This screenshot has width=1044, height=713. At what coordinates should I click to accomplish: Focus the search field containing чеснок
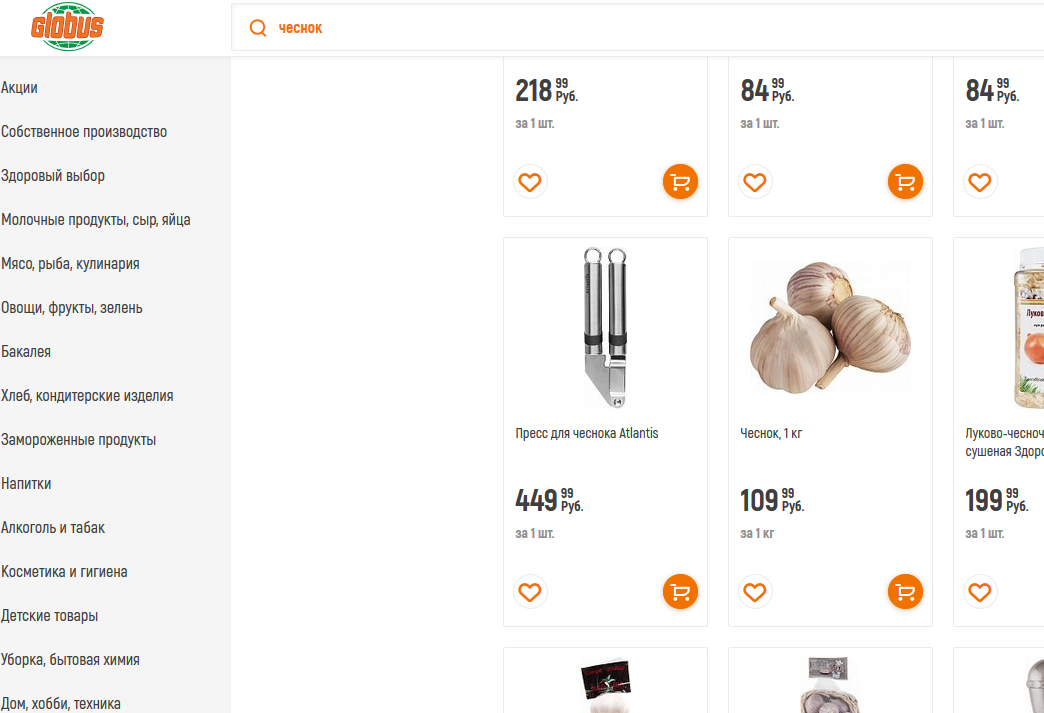(638, 28)
